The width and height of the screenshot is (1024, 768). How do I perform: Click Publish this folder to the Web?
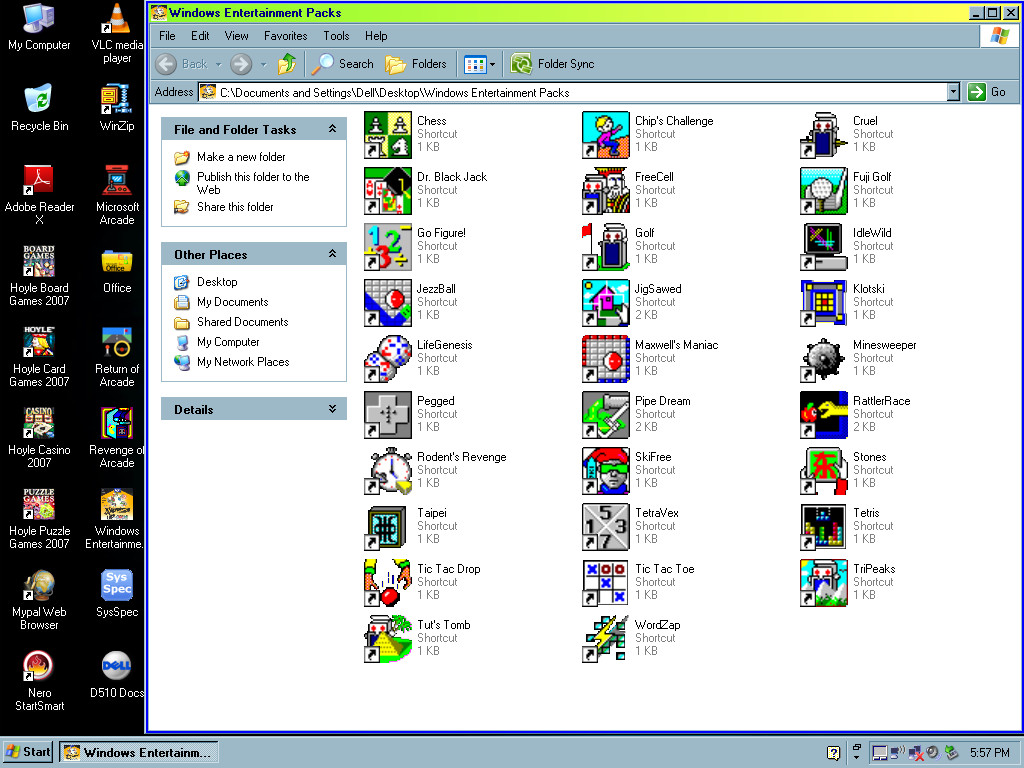tap(253, 183)
